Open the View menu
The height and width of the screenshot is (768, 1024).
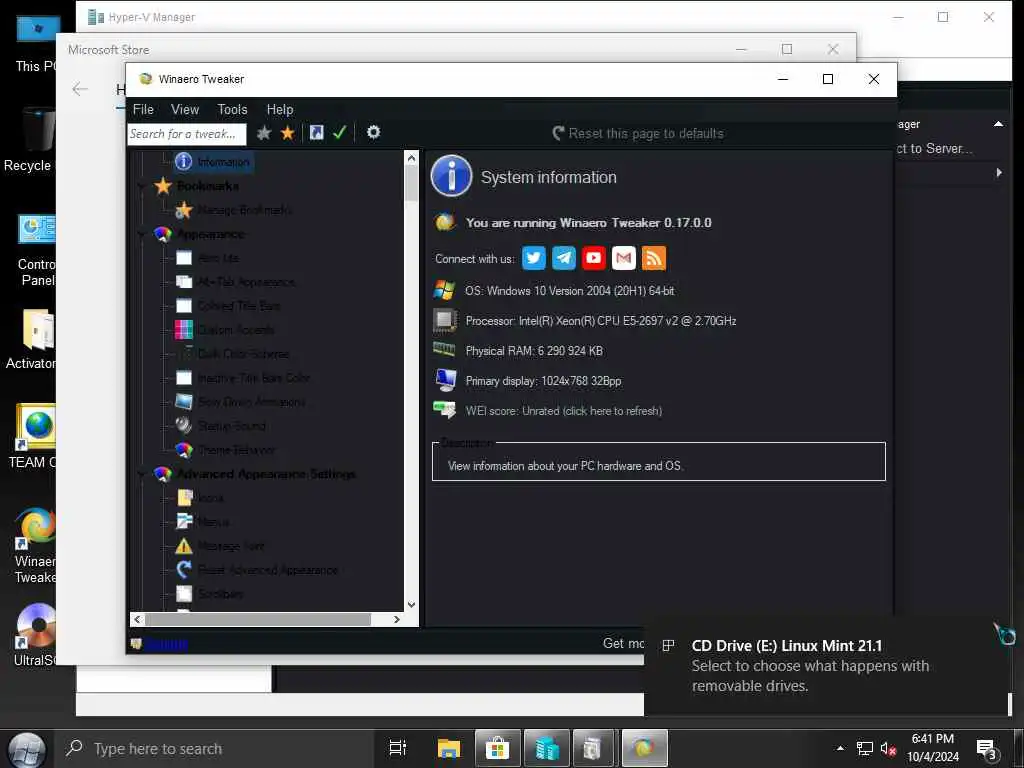tap(185, 109)
